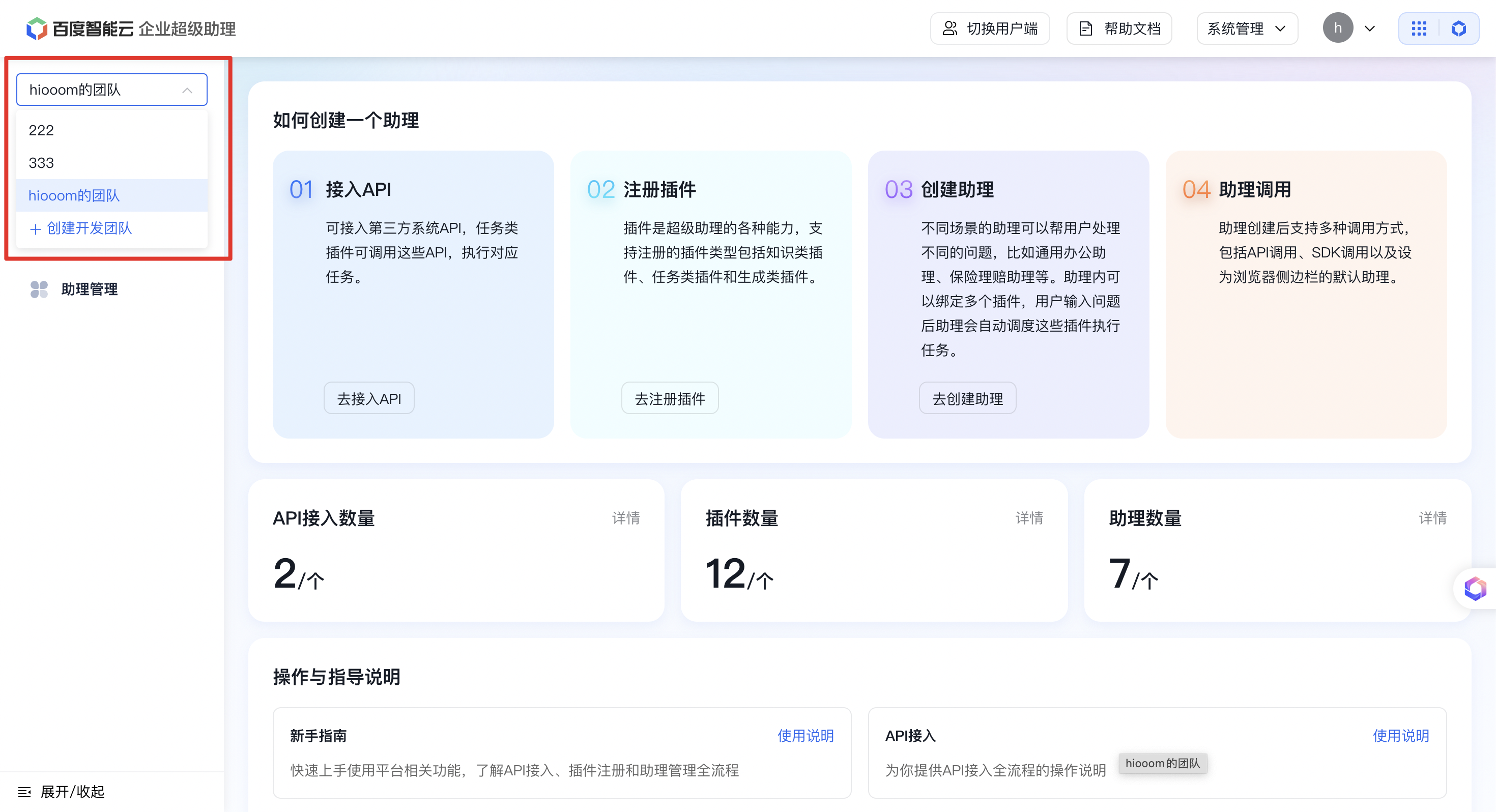1496x812 pixels.
Task: Click the blue hexagon icon in header
Action: point(1458,28)
